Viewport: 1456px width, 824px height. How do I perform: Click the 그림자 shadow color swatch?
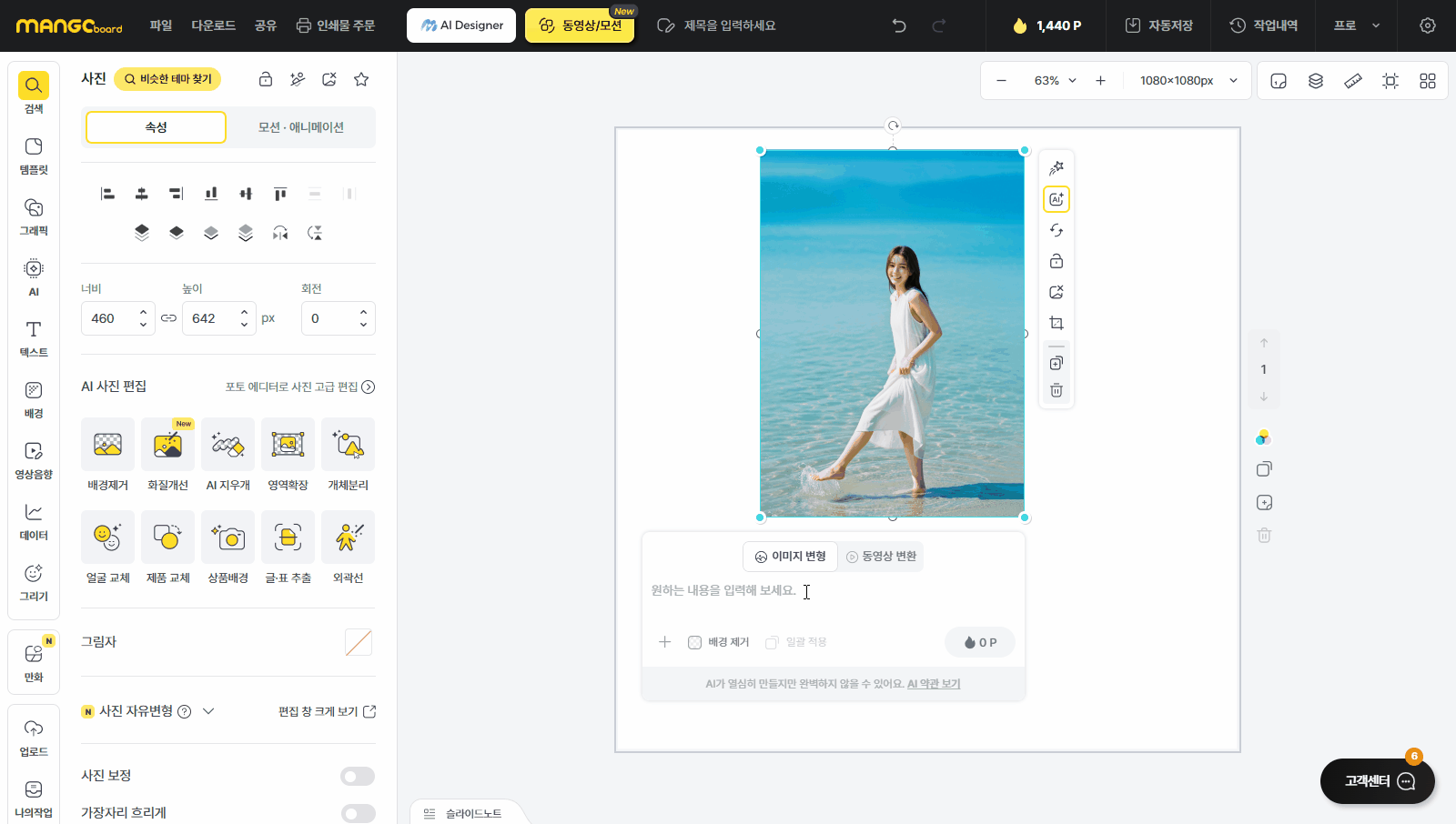(x=359, y=642)
